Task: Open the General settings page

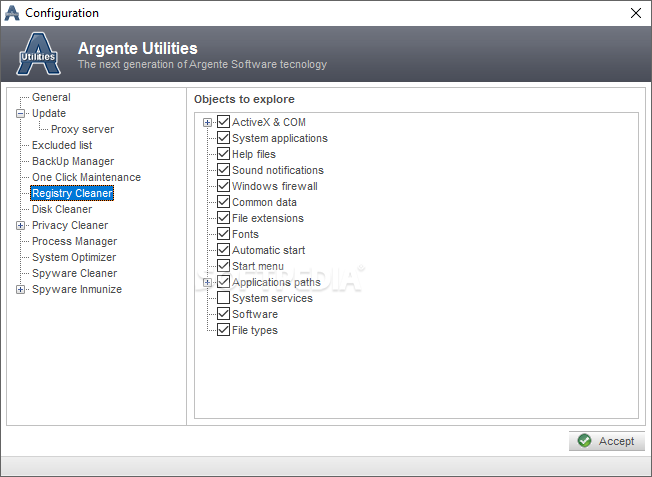Action: (51, 97)
